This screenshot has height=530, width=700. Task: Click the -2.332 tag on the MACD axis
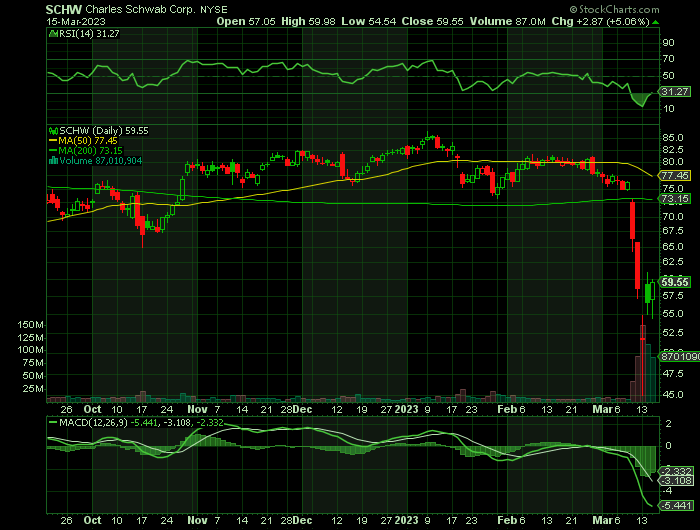(677, 472)
